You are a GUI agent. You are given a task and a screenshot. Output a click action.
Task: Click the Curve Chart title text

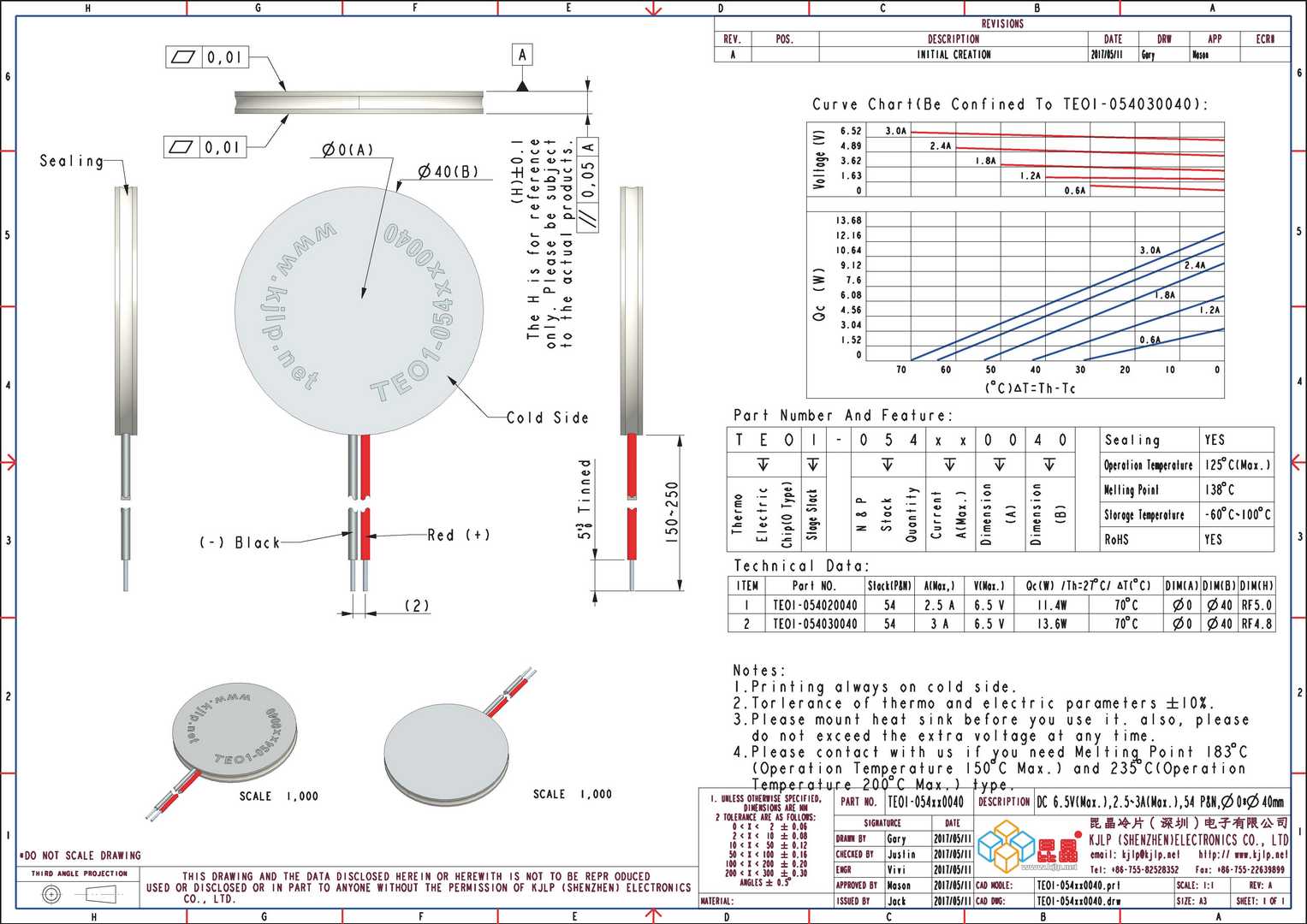click(x=1010, y=104)
